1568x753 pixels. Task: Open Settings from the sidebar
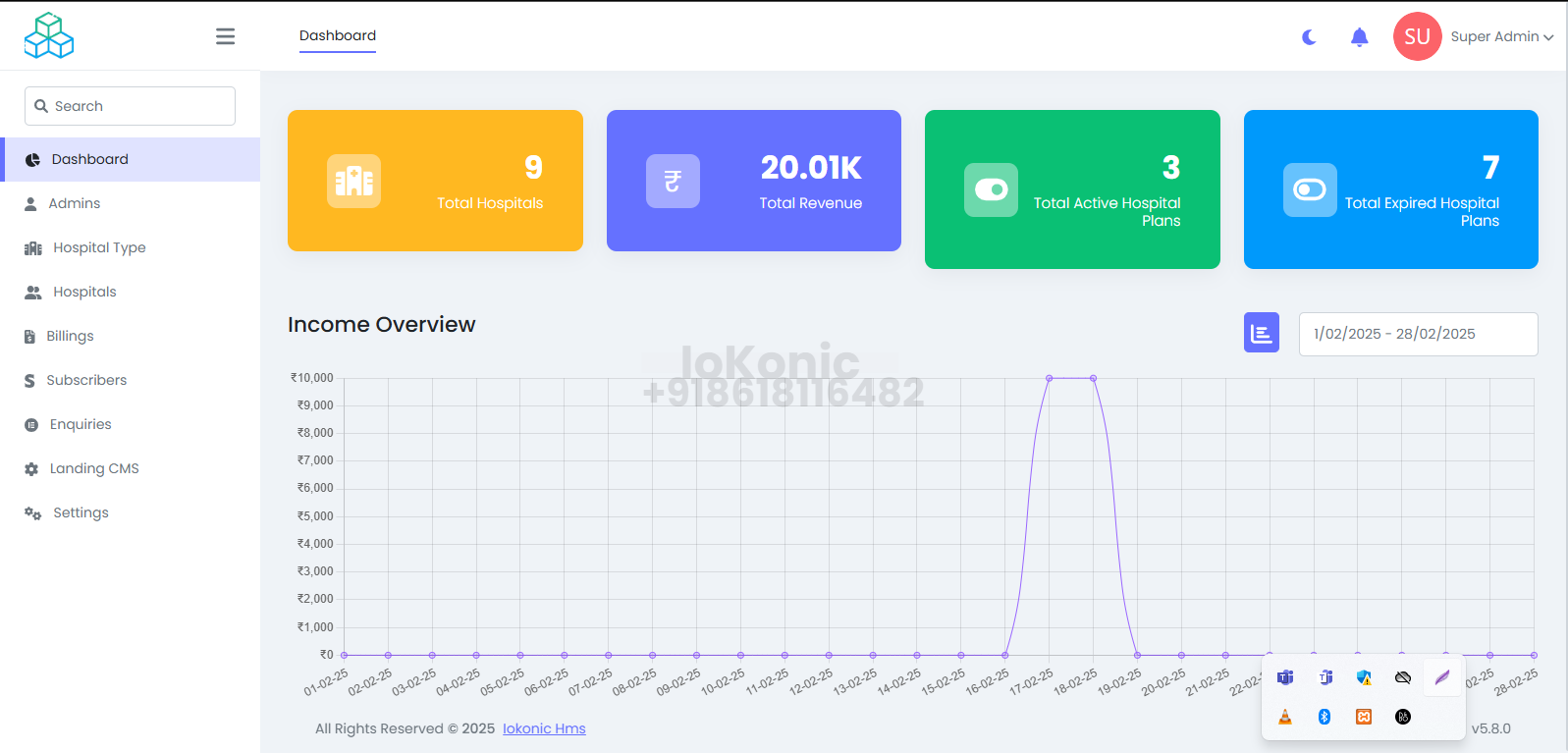pyautogui.click(x=81, y=512)
